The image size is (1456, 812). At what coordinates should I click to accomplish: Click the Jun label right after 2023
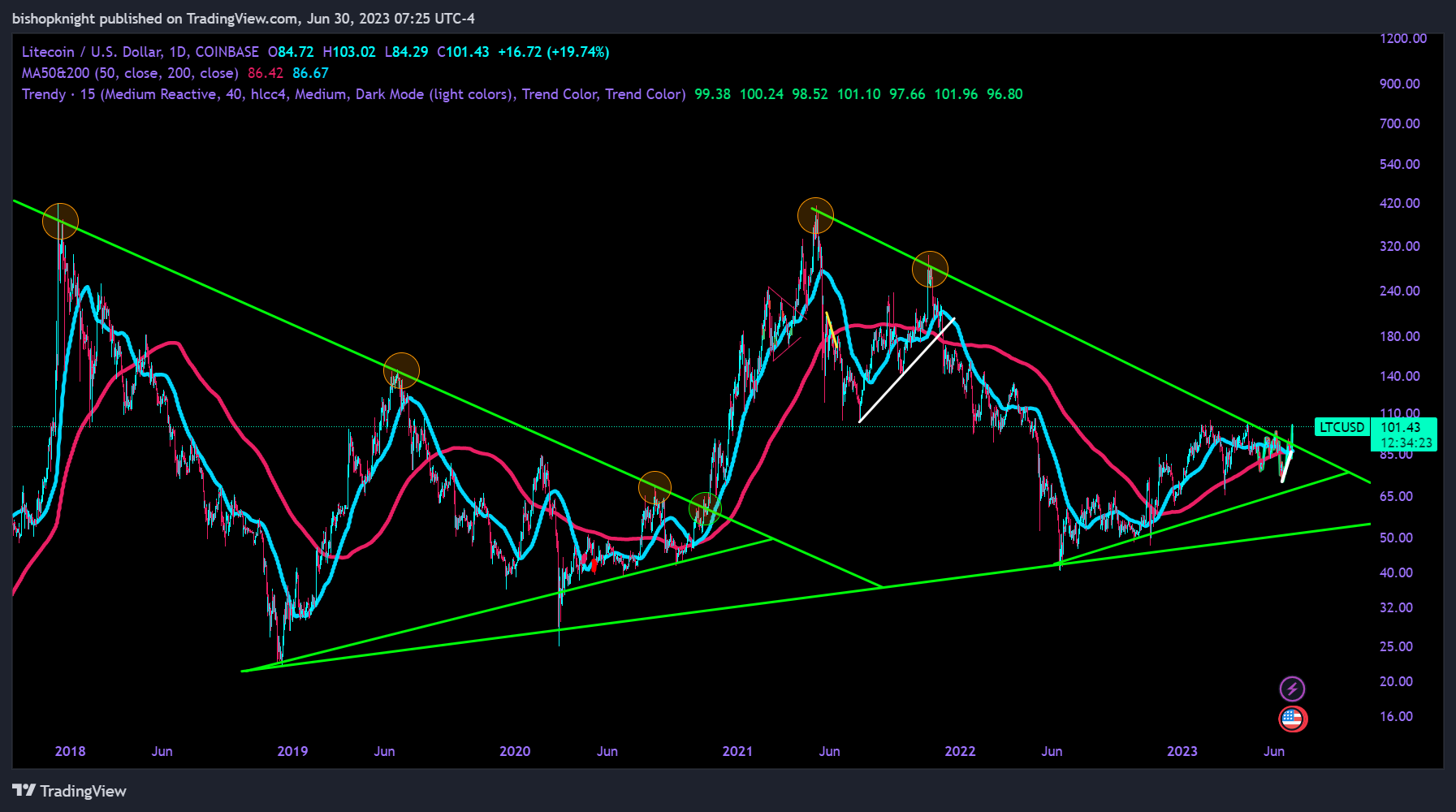1274,751
